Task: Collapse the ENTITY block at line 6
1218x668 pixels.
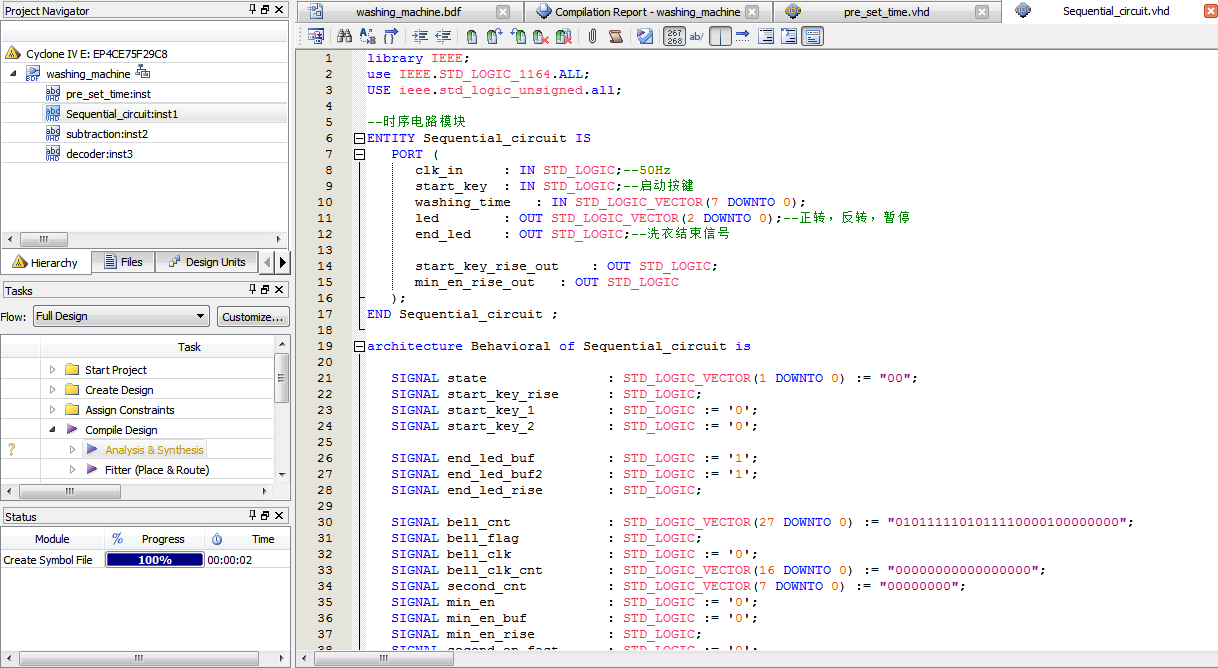Action: 359,138
